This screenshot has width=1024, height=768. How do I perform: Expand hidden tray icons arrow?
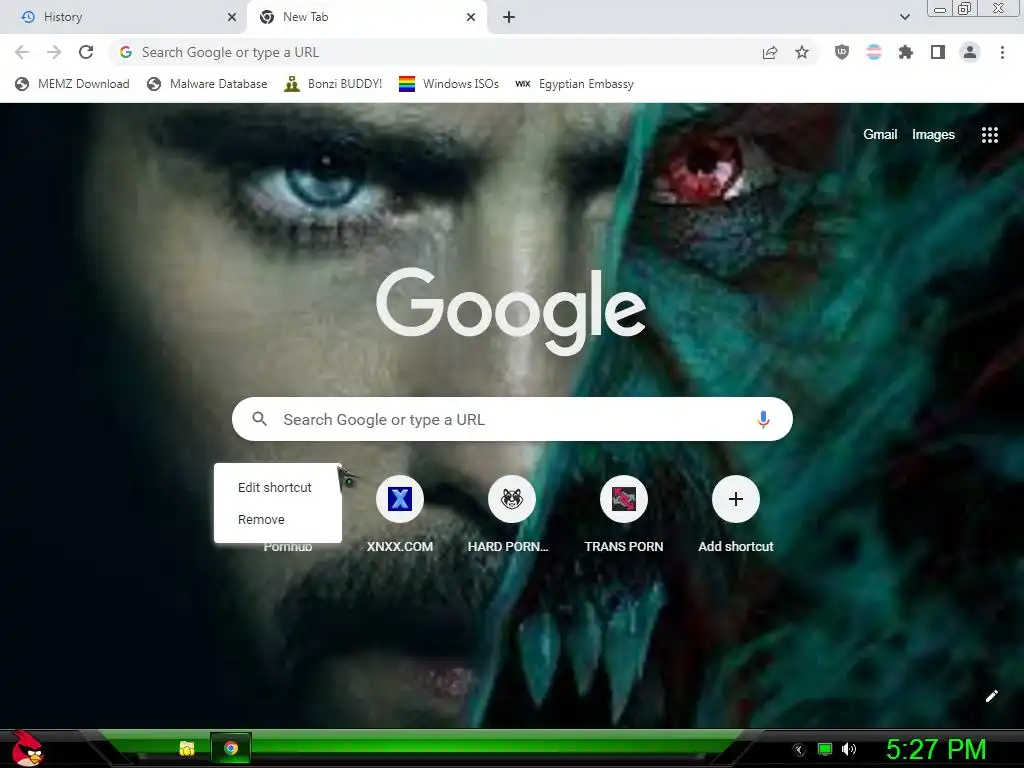[x=799, y=750]
